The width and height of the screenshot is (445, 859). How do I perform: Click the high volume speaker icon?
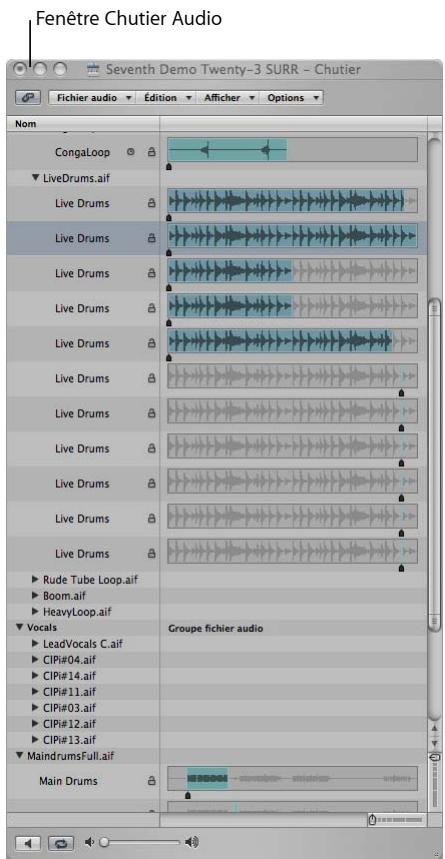point(191,842)
